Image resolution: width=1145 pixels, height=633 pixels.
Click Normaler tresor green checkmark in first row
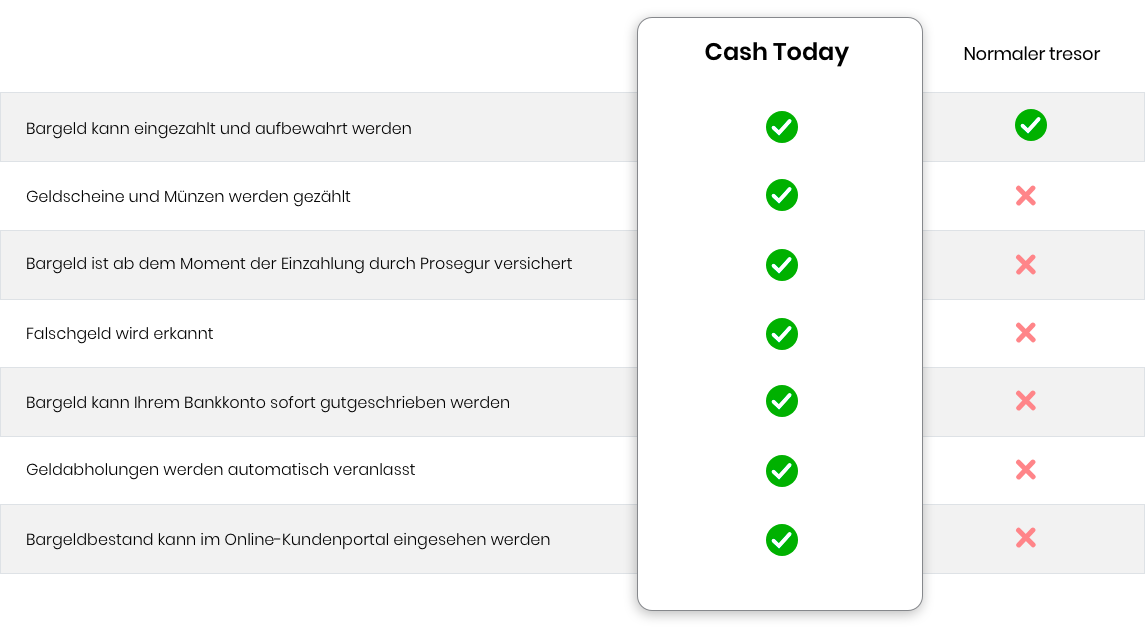point(1030,125)
